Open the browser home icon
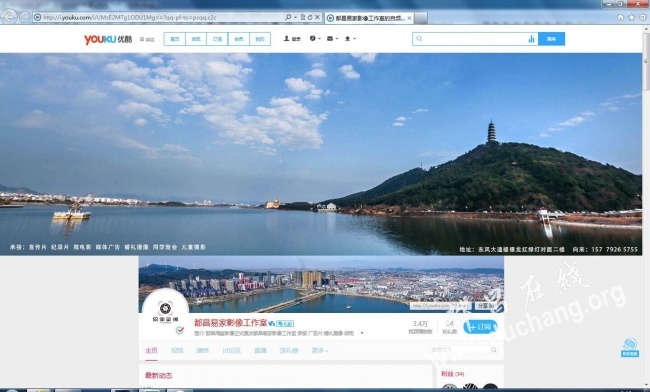This screenshot has width=650, height=392. tap(621, 17)
